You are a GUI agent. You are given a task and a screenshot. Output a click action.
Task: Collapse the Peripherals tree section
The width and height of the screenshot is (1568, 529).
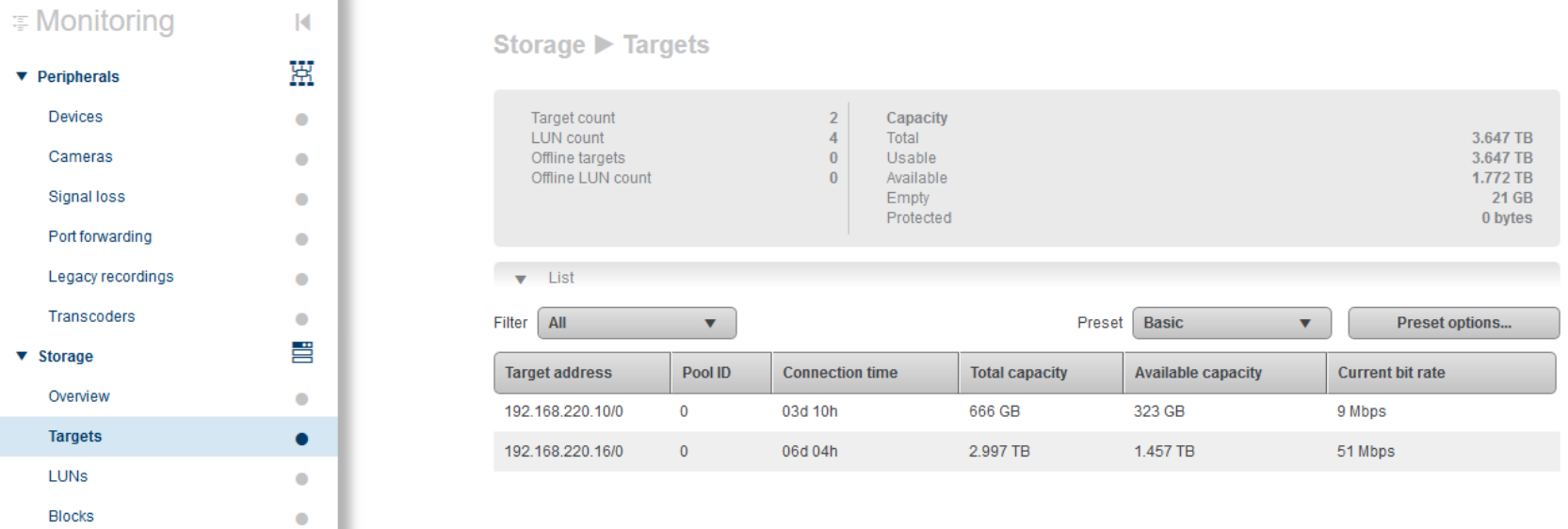tap(22, 76)
